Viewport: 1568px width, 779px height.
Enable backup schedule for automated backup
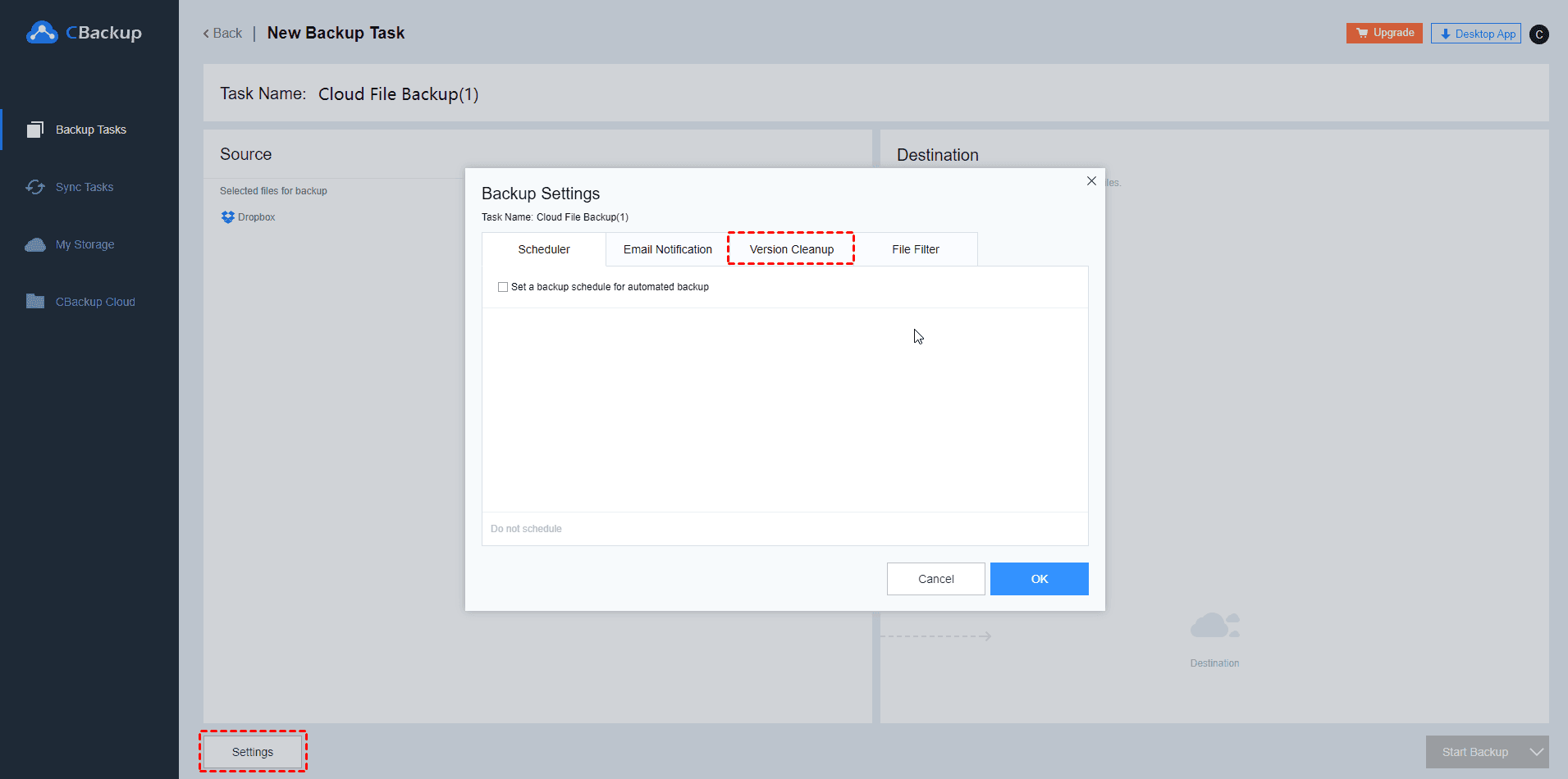[x=503, y=287]
